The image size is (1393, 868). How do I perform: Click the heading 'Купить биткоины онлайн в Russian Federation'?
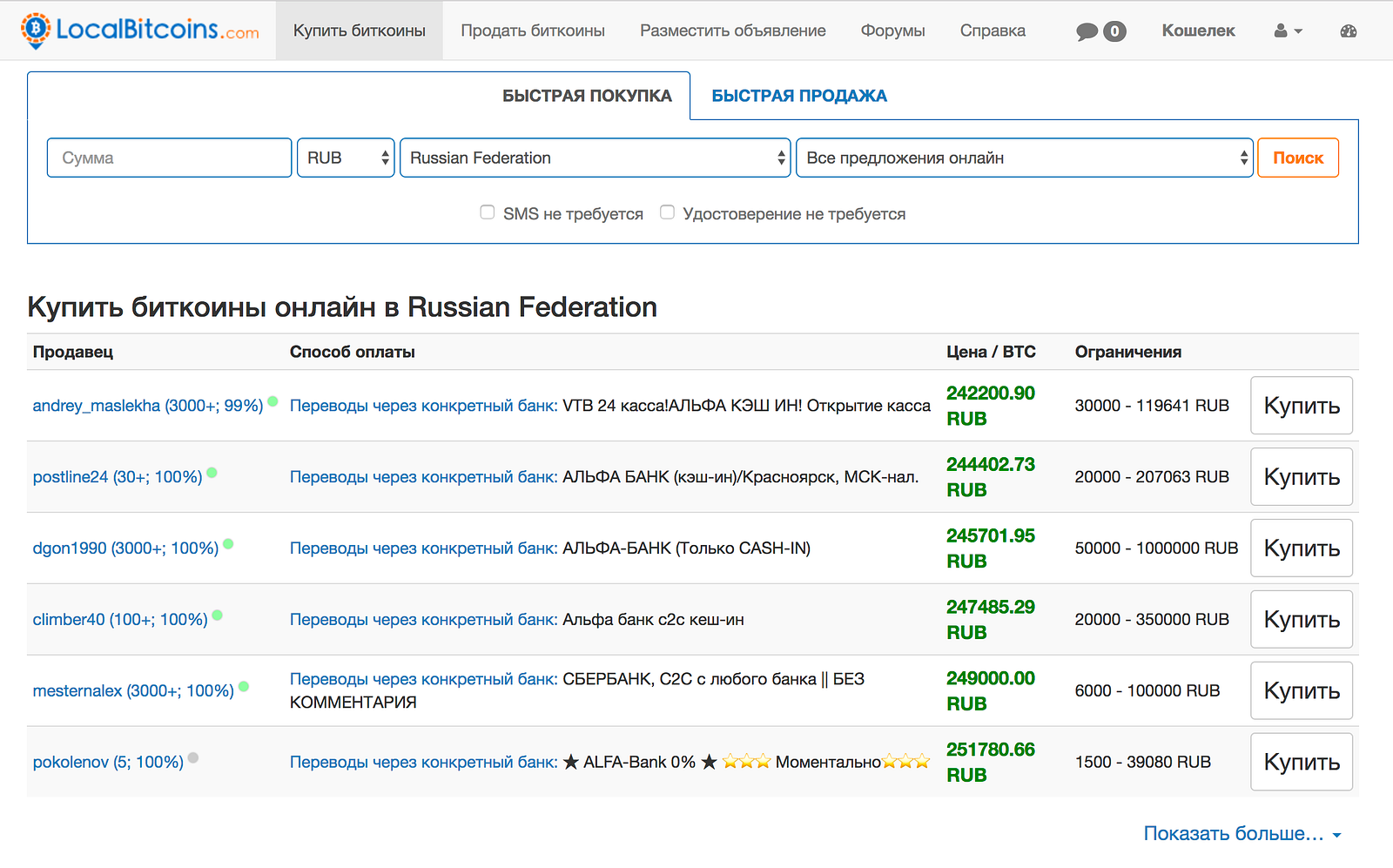[342, 307]
